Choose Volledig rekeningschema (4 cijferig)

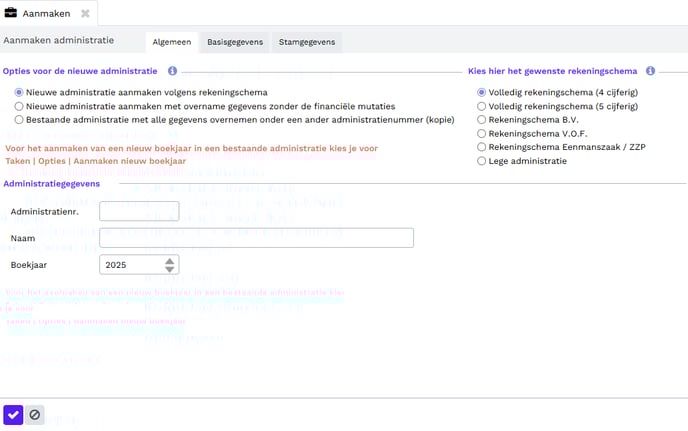(481, 93)
